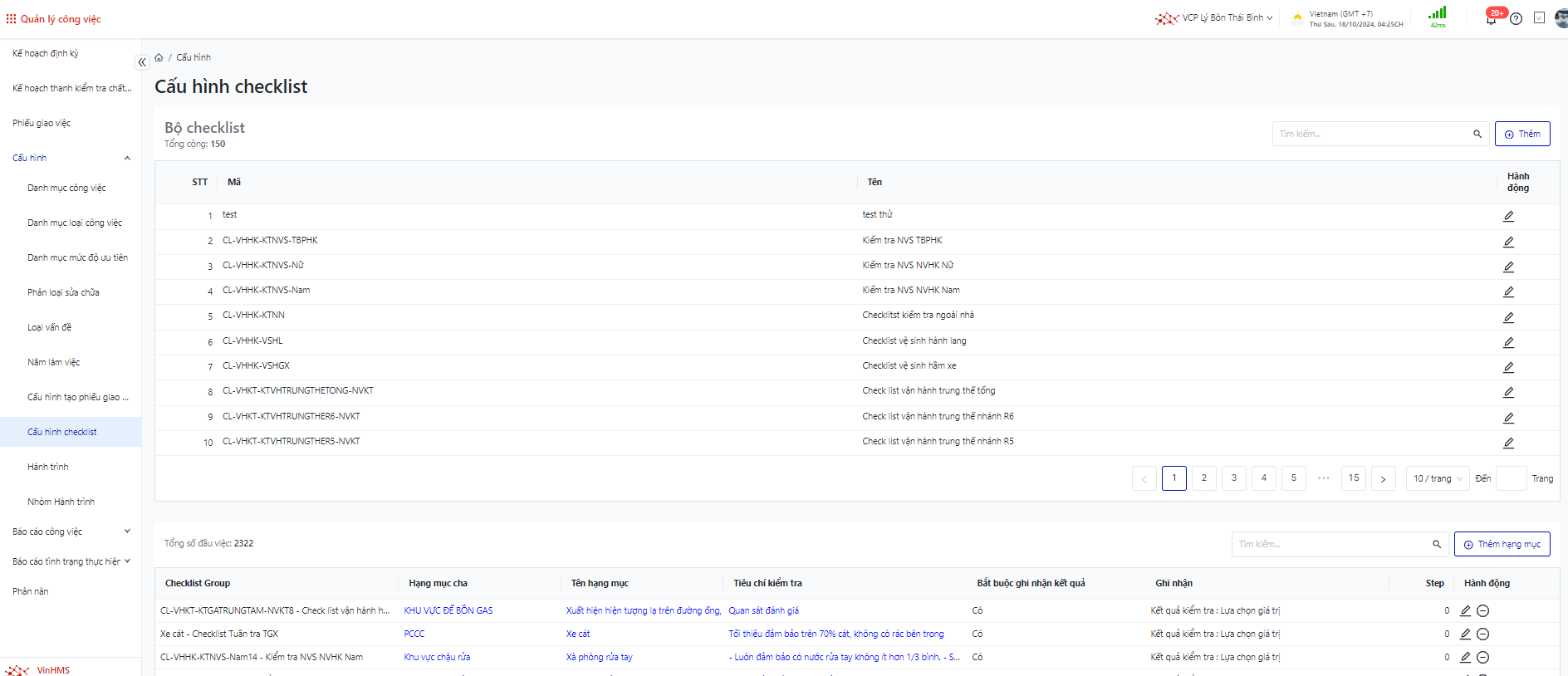Edit the 'test' checklist row
Viewport: 1568px width, 676px height.
click(x=1508, y=216)
